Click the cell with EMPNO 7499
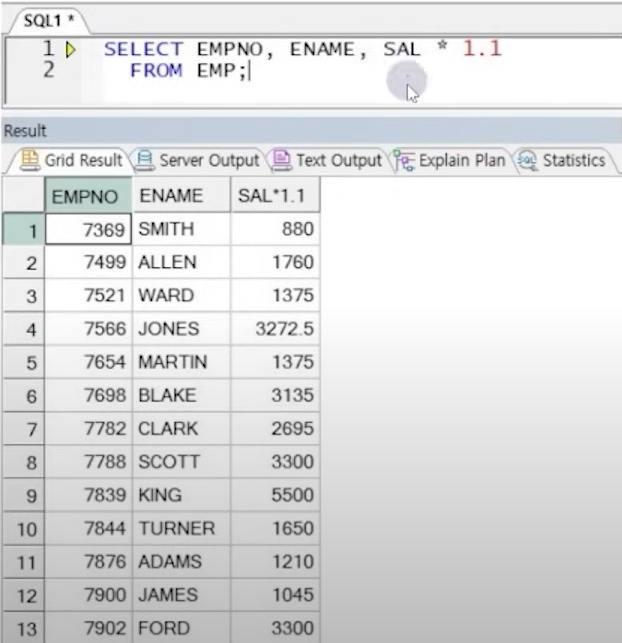Viewport: 622px width, 643px height. [88, 262]
